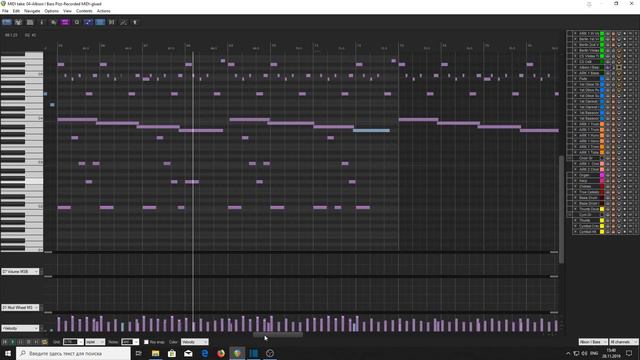Open the Notes length dropdown
This screenshot has height=360, width=640.
[x=130, y=342]
